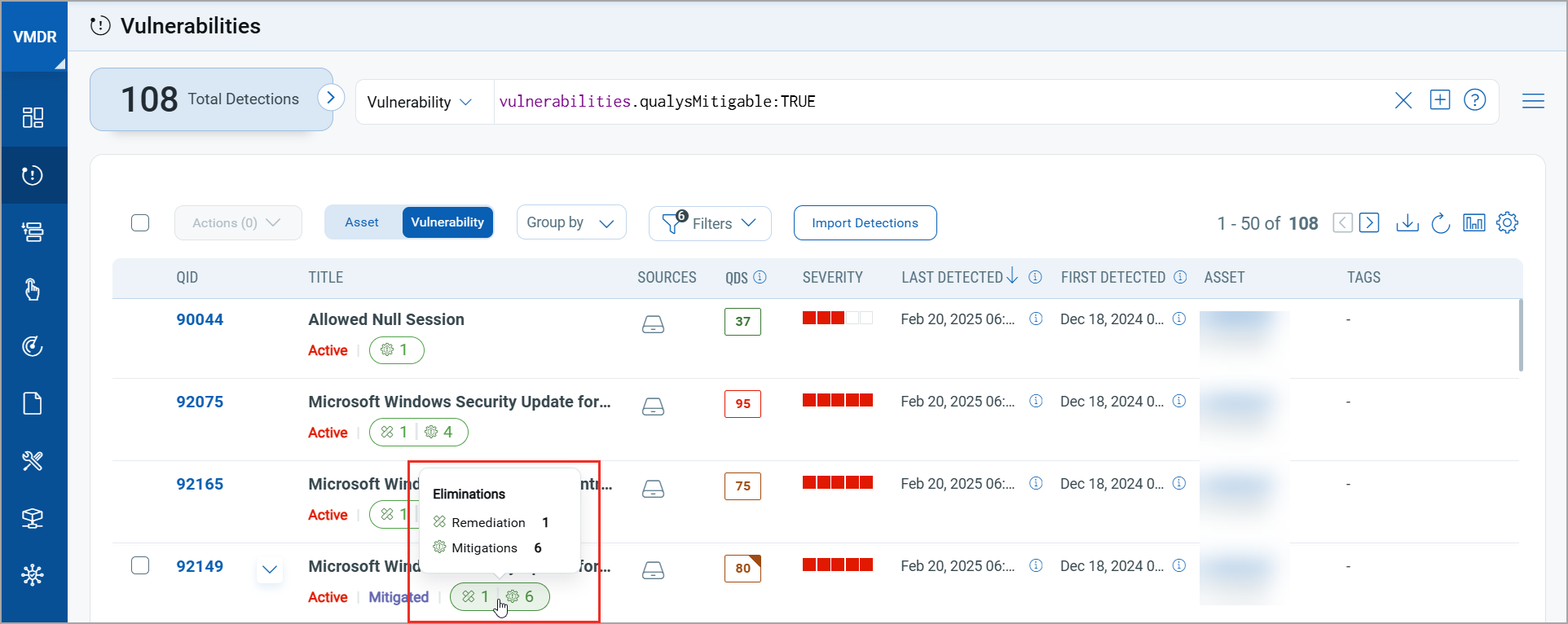Click severity bar for QID 92075
1568x624 pixels.
point(837,400)
